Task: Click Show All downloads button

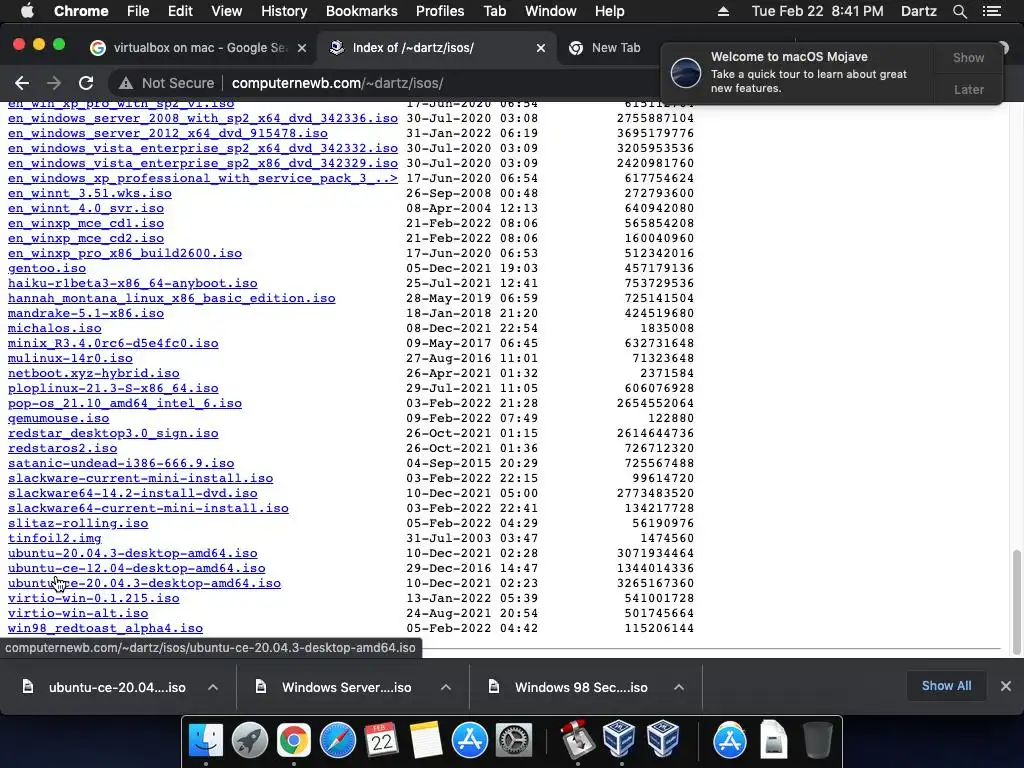Action: [946, 686]
